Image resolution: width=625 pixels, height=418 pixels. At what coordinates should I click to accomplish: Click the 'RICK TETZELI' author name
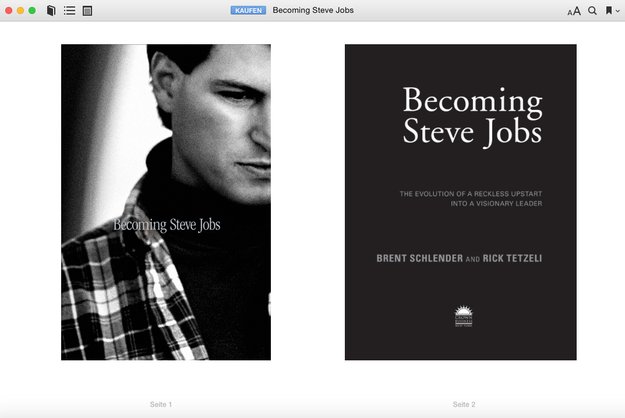[512, 258]
